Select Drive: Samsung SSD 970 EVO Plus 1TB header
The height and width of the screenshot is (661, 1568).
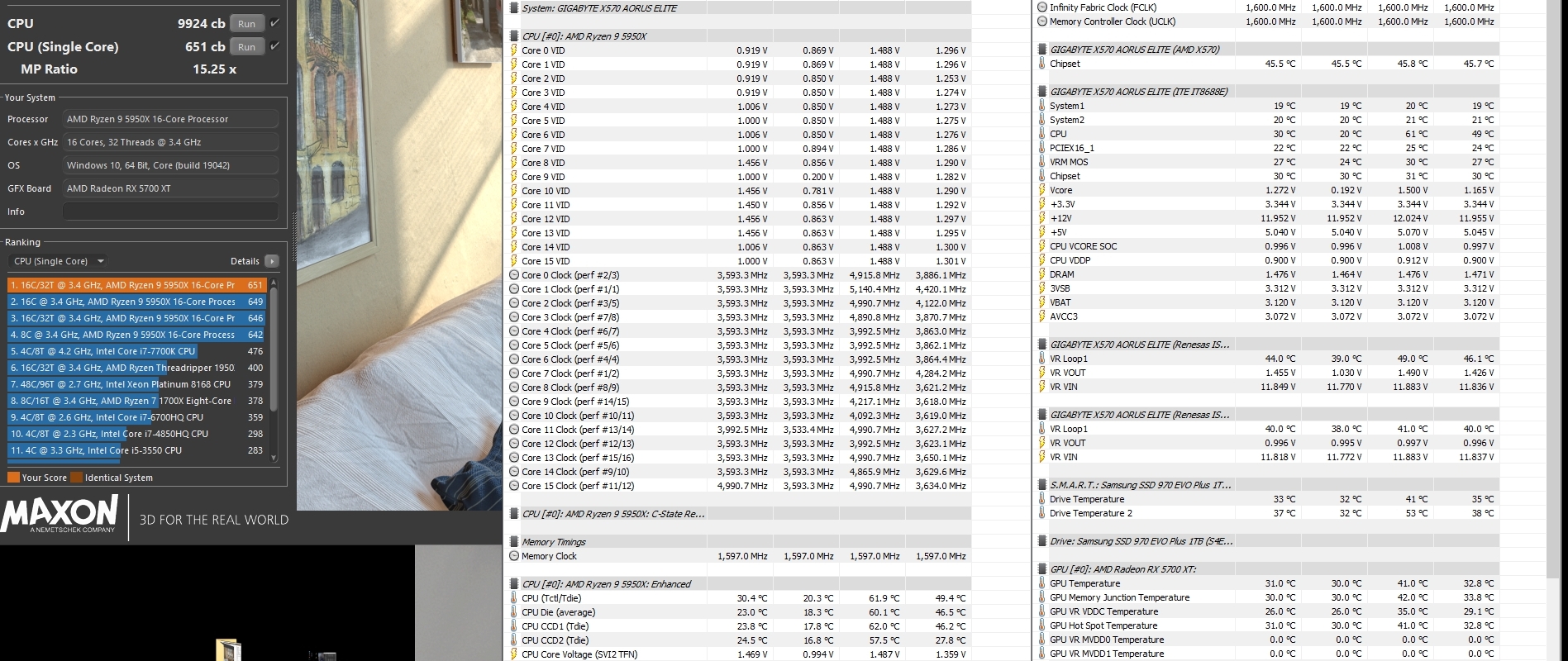coord(1141,541)
